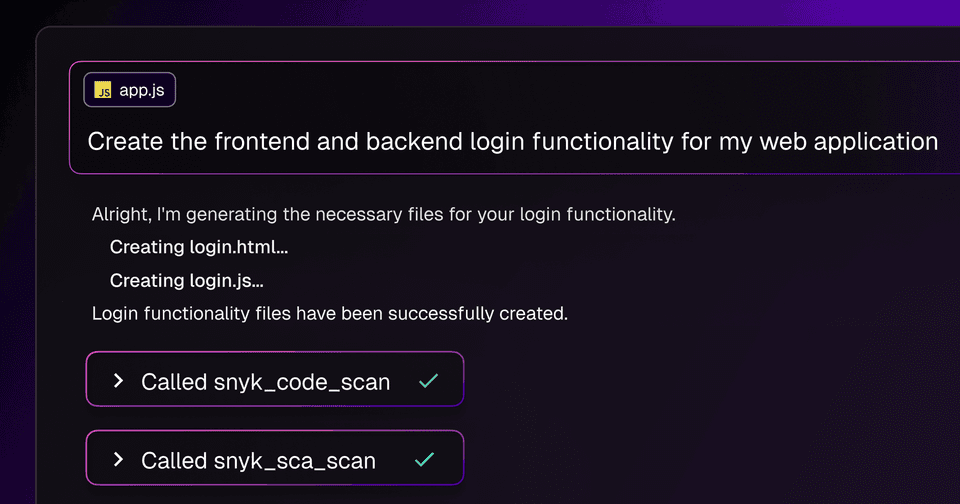Open the app.js attached file chip
Image resolution: width=960 pixels, height=504 pixels.
(x=130, y=90)
